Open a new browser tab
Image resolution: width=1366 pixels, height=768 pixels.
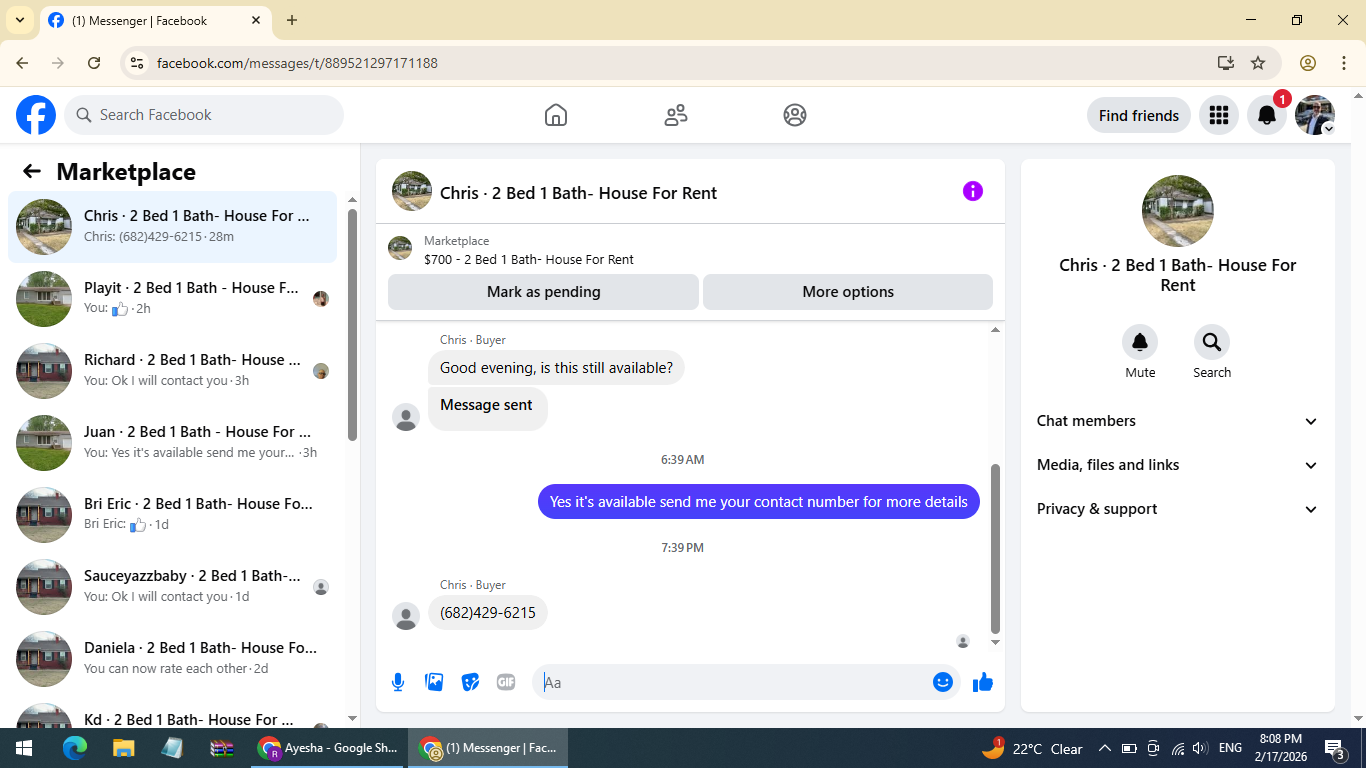(292, 20)
